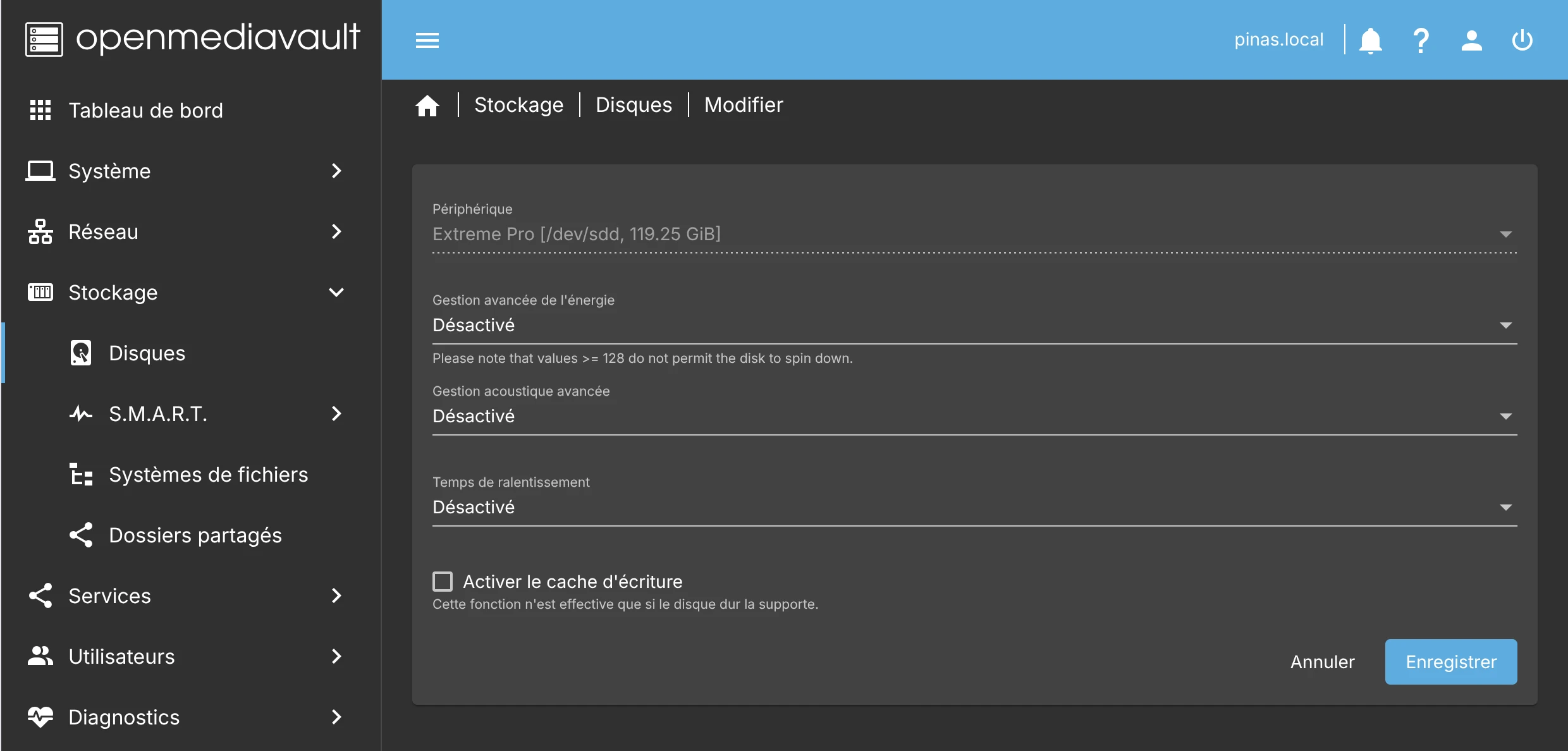Viewport: 1568px width, 751px height.
Task: Go to home via breadcrumb house icon
Action: [x=427, y=106]
